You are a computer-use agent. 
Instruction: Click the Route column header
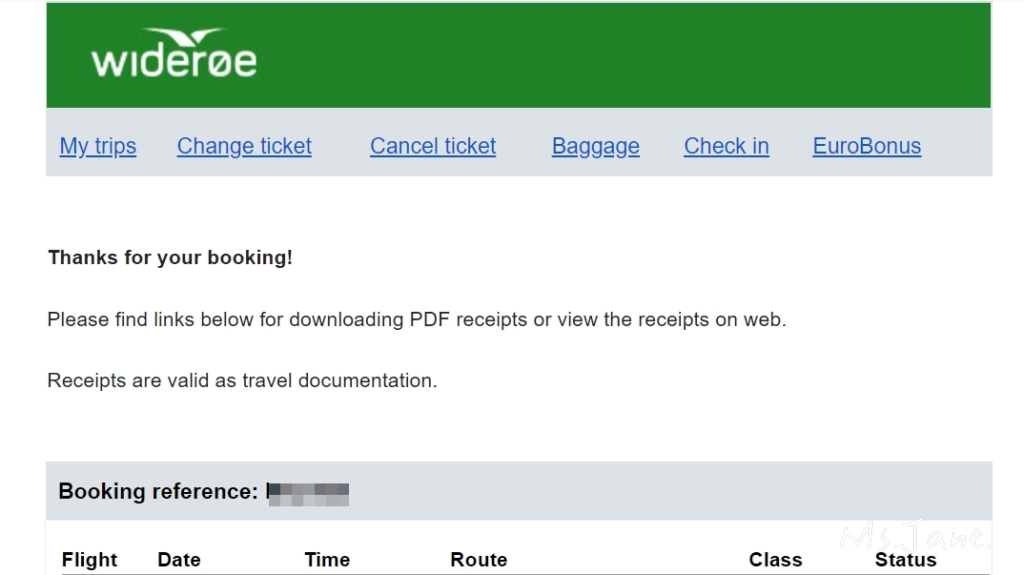[478, 560]
